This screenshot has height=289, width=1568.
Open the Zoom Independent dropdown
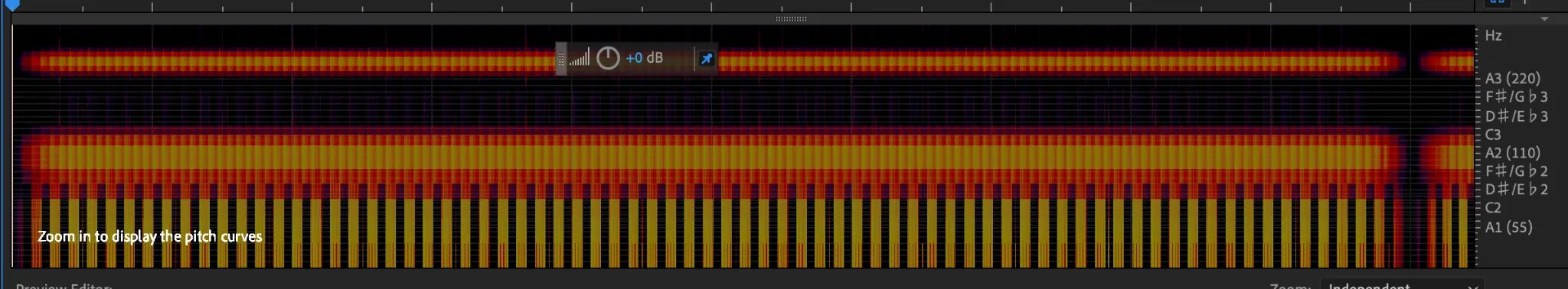[x=1403, y=284]
